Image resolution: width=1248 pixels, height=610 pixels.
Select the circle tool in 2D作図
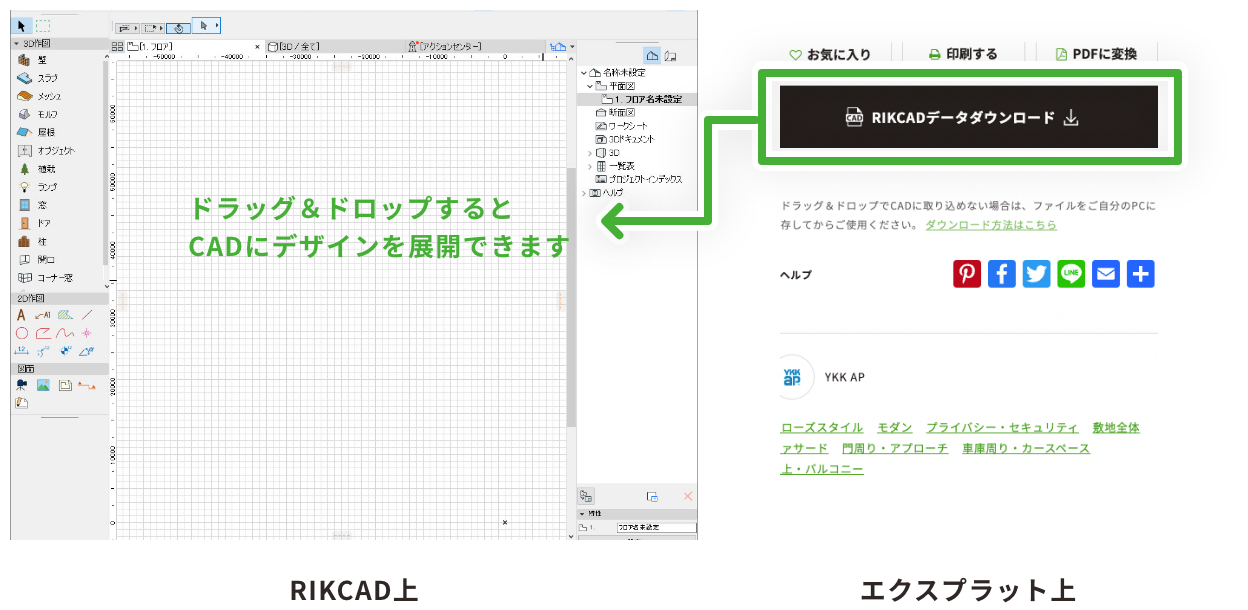click(22, 333)
